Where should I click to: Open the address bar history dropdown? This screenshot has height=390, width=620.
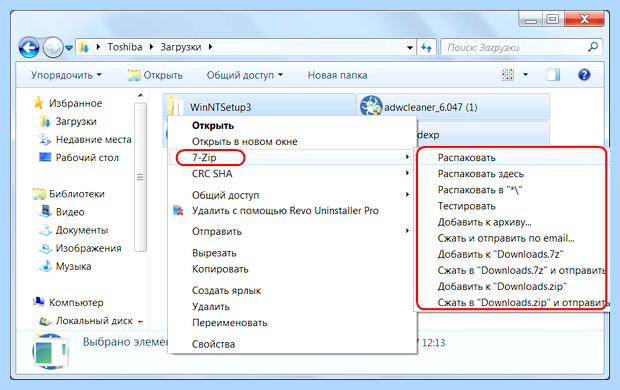tap(410, 48)
